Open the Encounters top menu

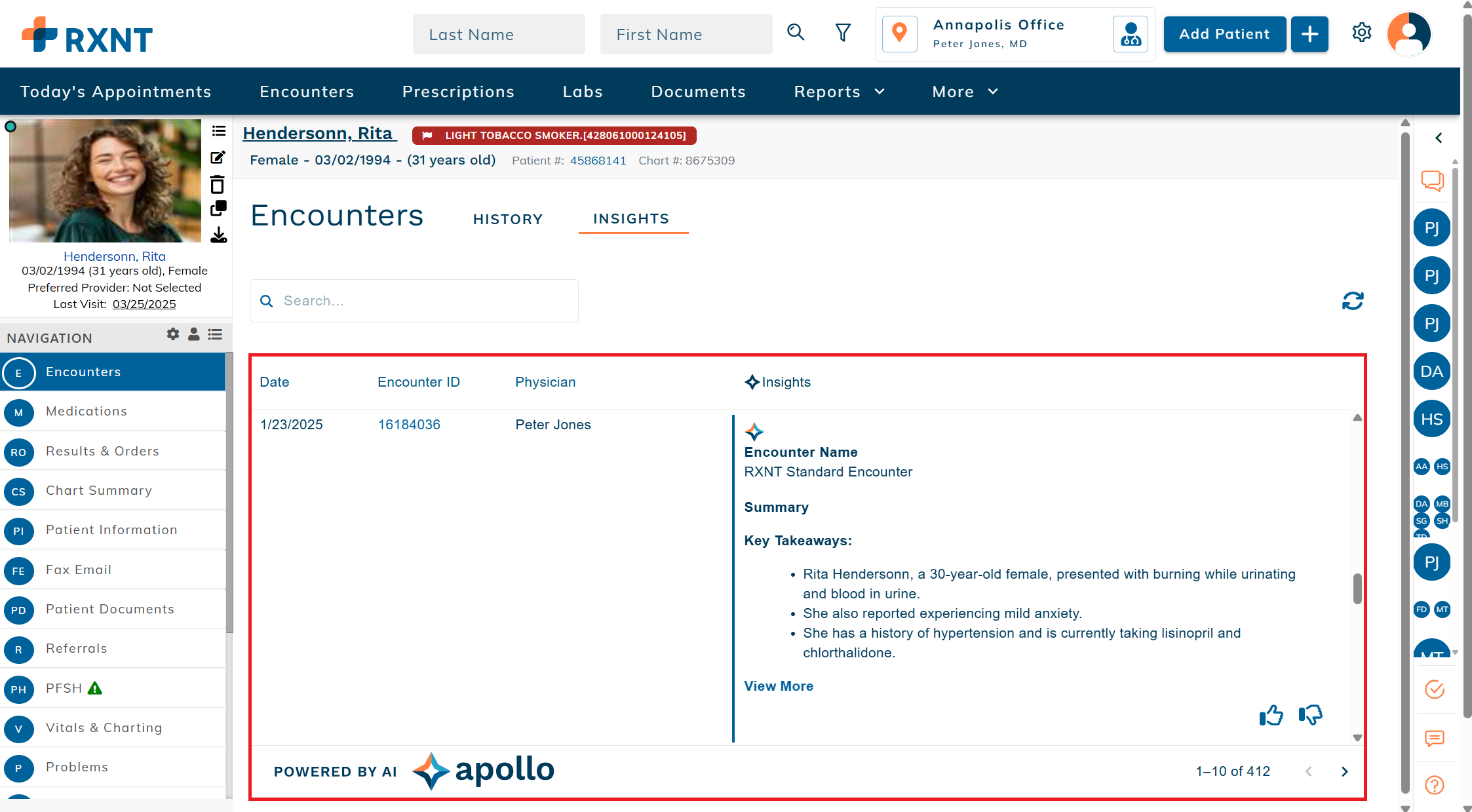coord(307,92)
